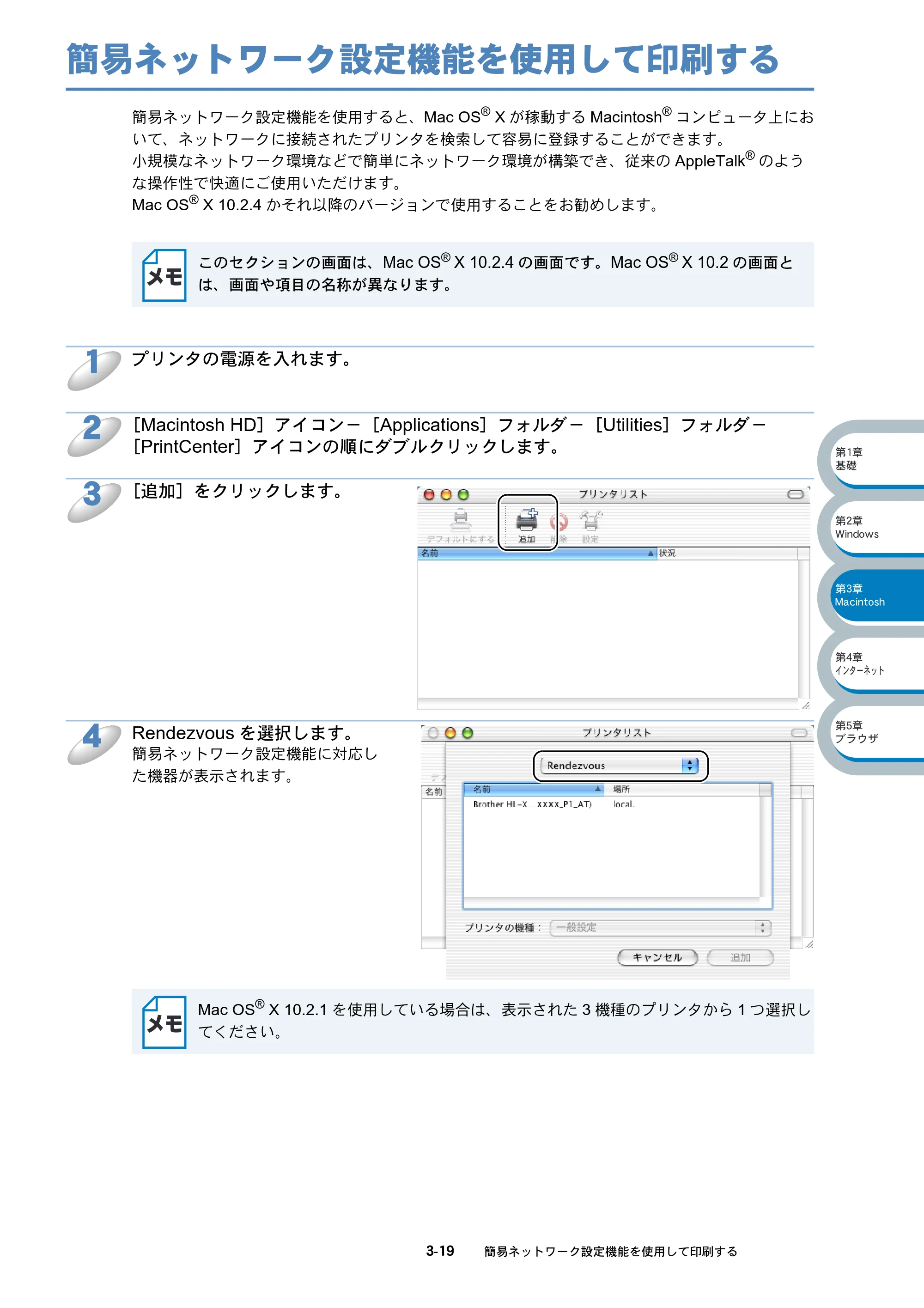Click page number 3-19 in footer
924x1308 pixels.
tap(440, 1251)
